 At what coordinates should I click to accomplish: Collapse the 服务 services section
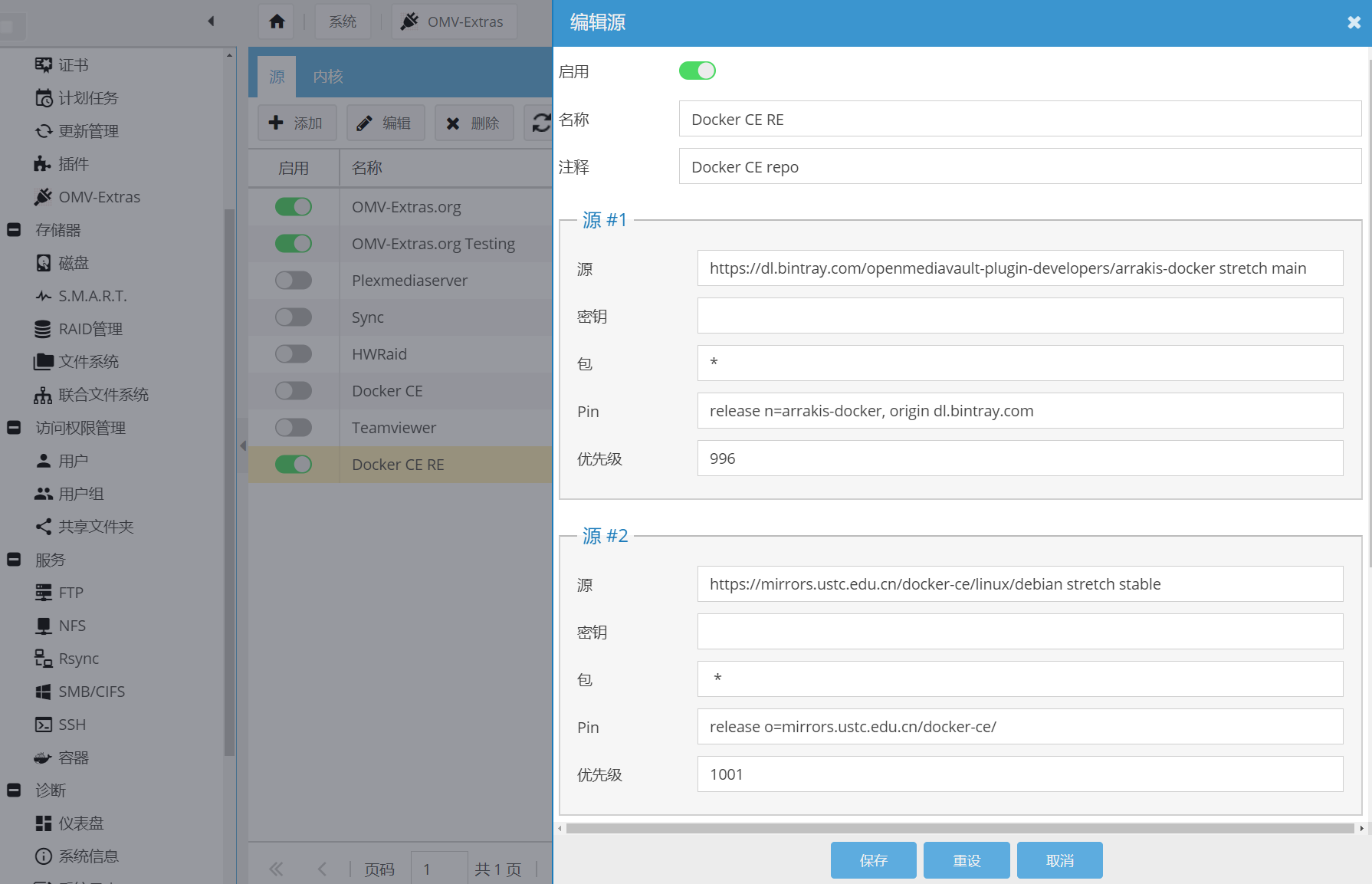[14, 560]
